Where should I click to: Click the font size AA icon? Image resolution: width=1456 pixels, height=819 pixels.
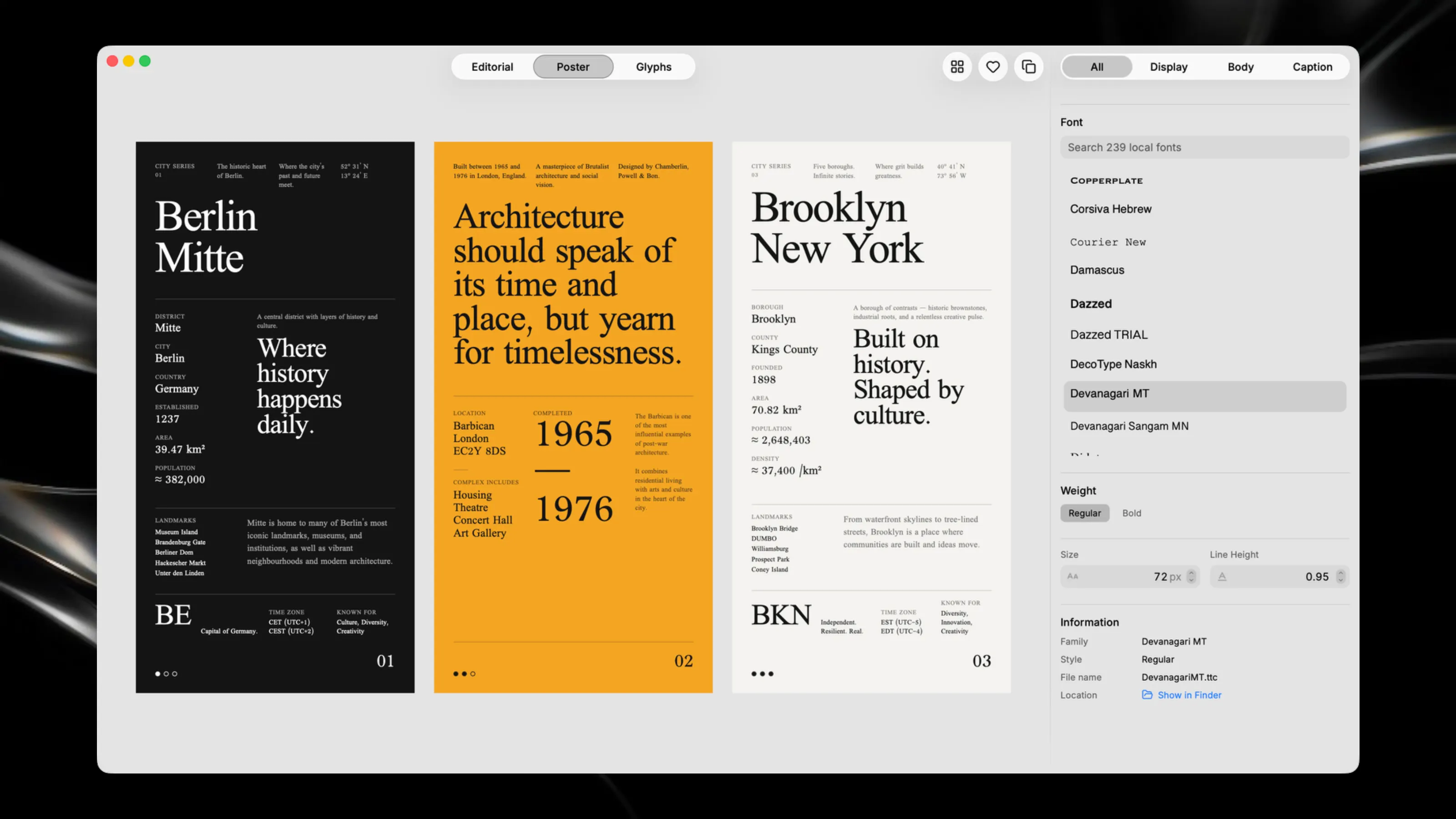1072,576
